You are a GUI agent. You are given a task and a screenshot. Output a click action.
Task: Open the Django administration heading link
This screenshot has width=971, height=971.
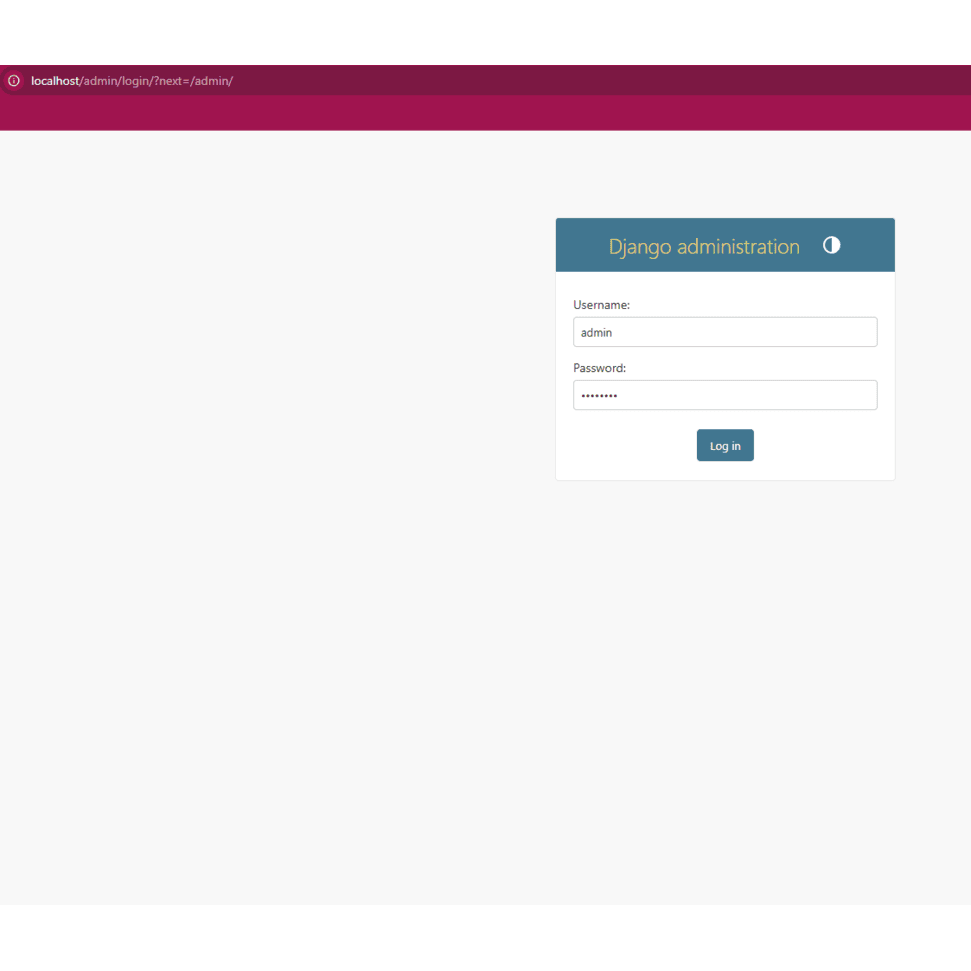704,246
